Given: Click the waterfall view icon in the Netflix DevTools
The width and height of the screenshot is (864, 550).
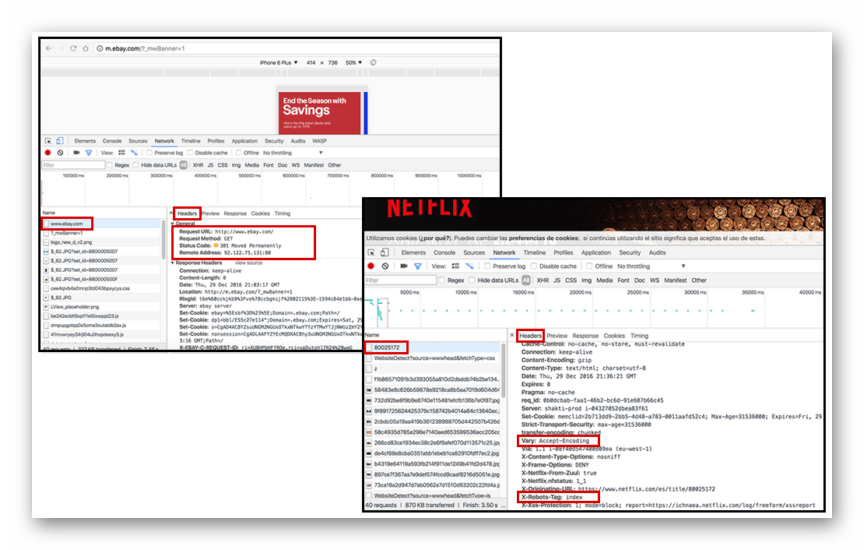Looking at the screenshot, I should (469, 266).
